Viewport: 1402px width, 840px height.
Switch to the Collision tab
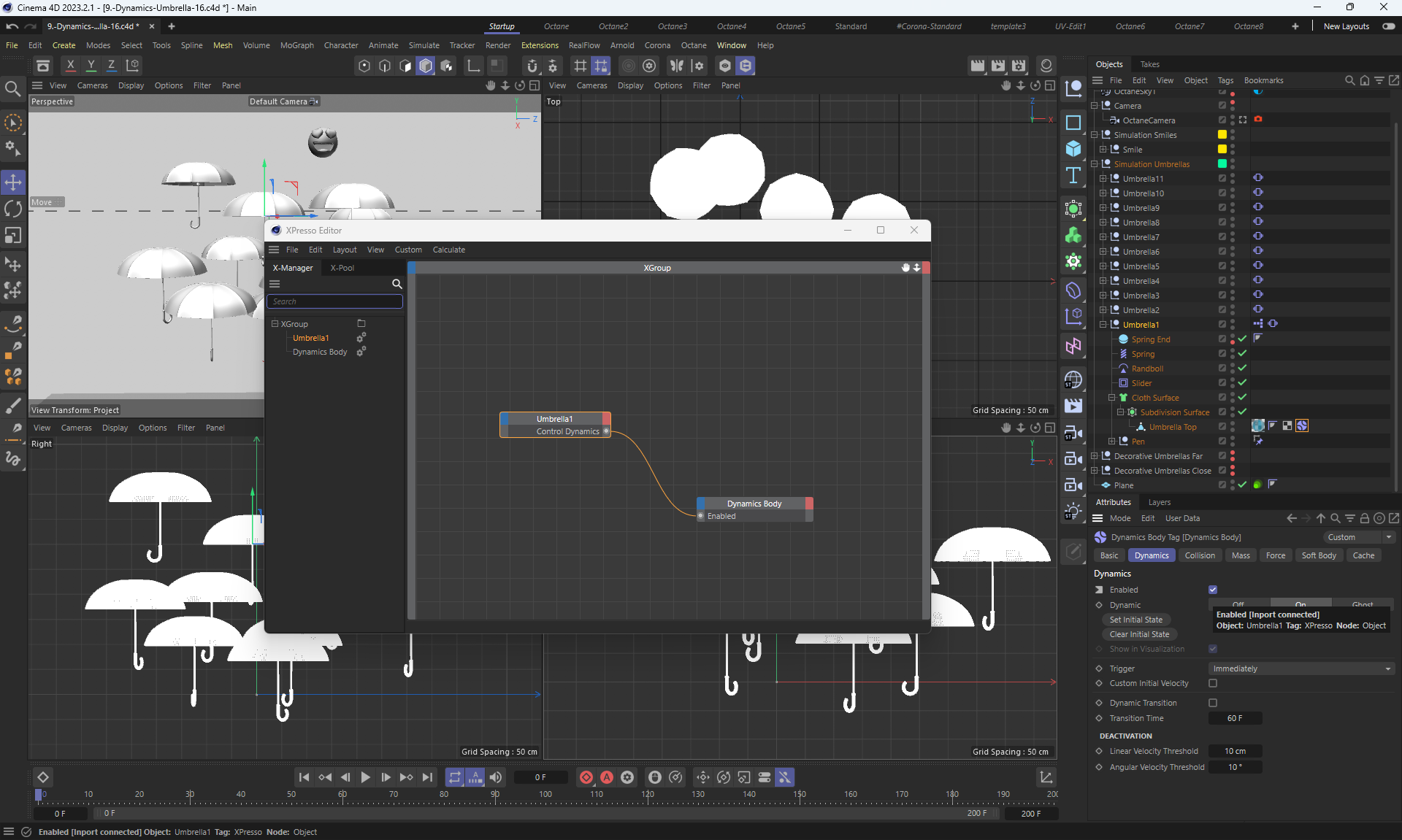coord(1199,555)
